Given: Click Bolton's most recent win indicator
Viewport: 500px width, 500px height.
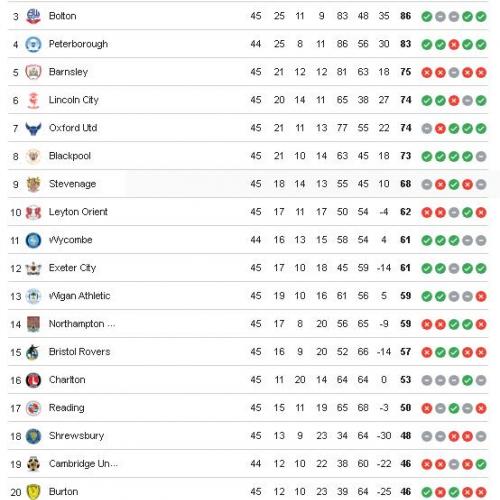Looking at the screenshot, I should click(x=481, y=17).
